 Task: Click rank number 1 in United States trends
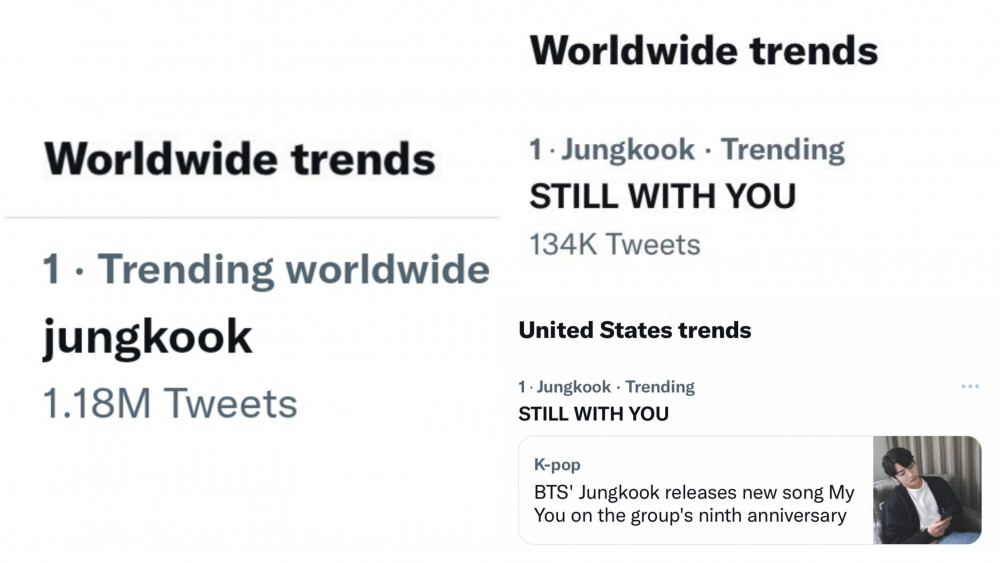[x=522, y=387]
